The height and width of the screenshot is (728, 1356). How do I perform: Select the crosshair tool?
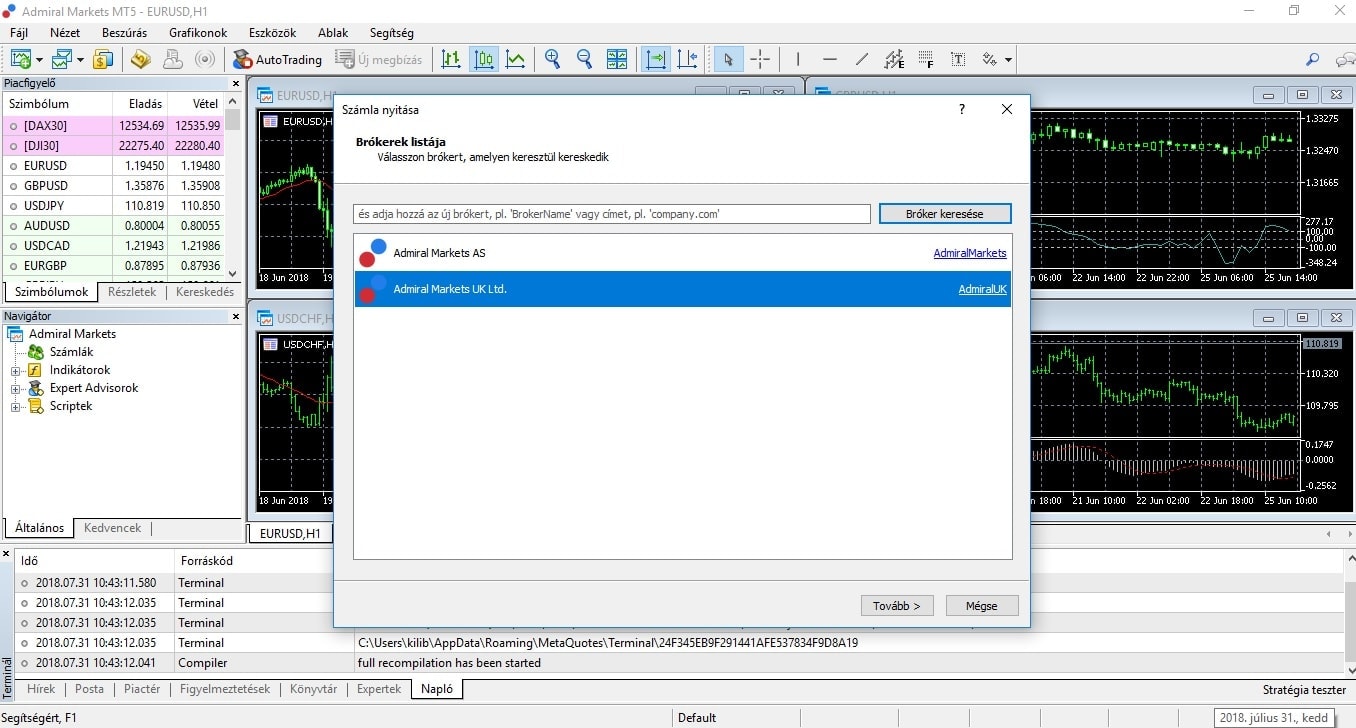click(x=760, y=59)
